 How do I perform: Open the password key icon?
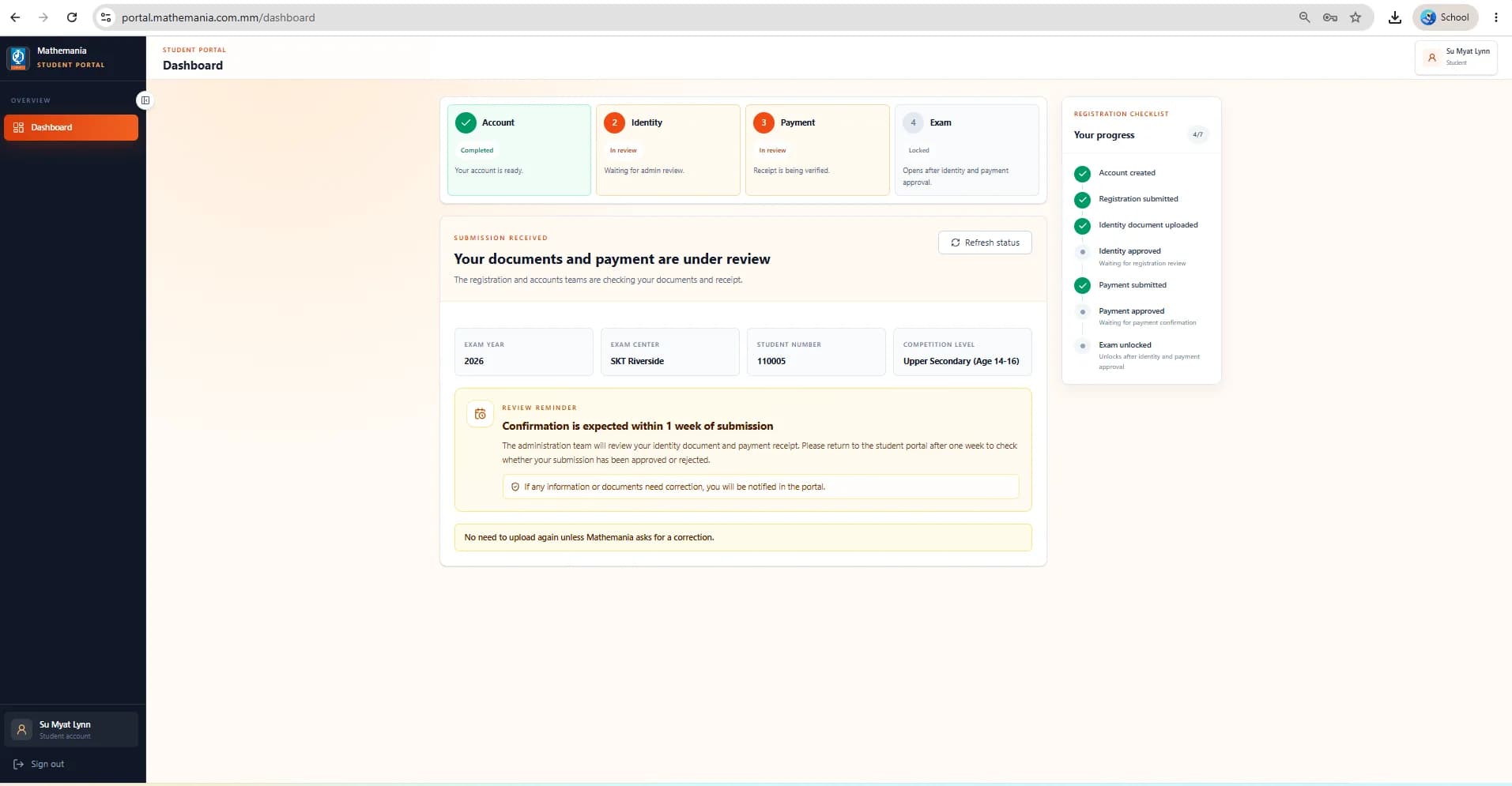pos(1330,17)
